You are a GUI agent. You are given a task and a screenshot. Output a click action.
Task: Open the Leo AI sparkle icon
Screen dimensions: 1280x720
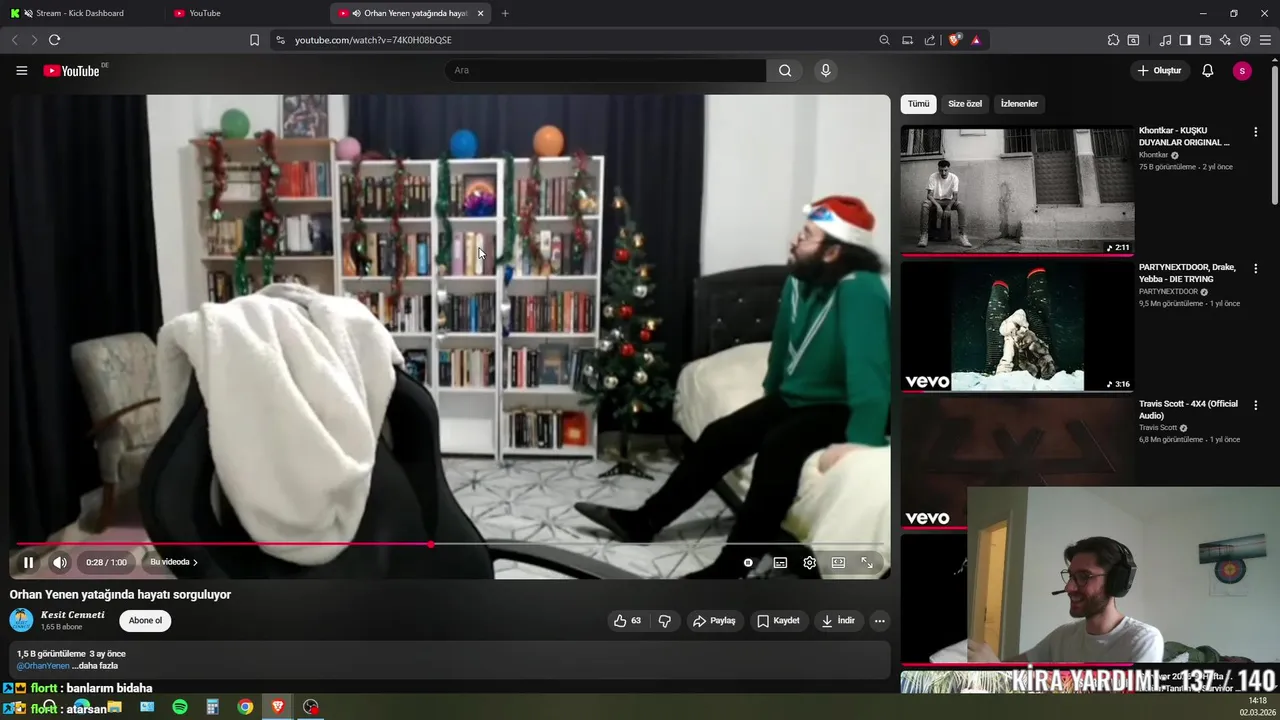coord(1225,40)
